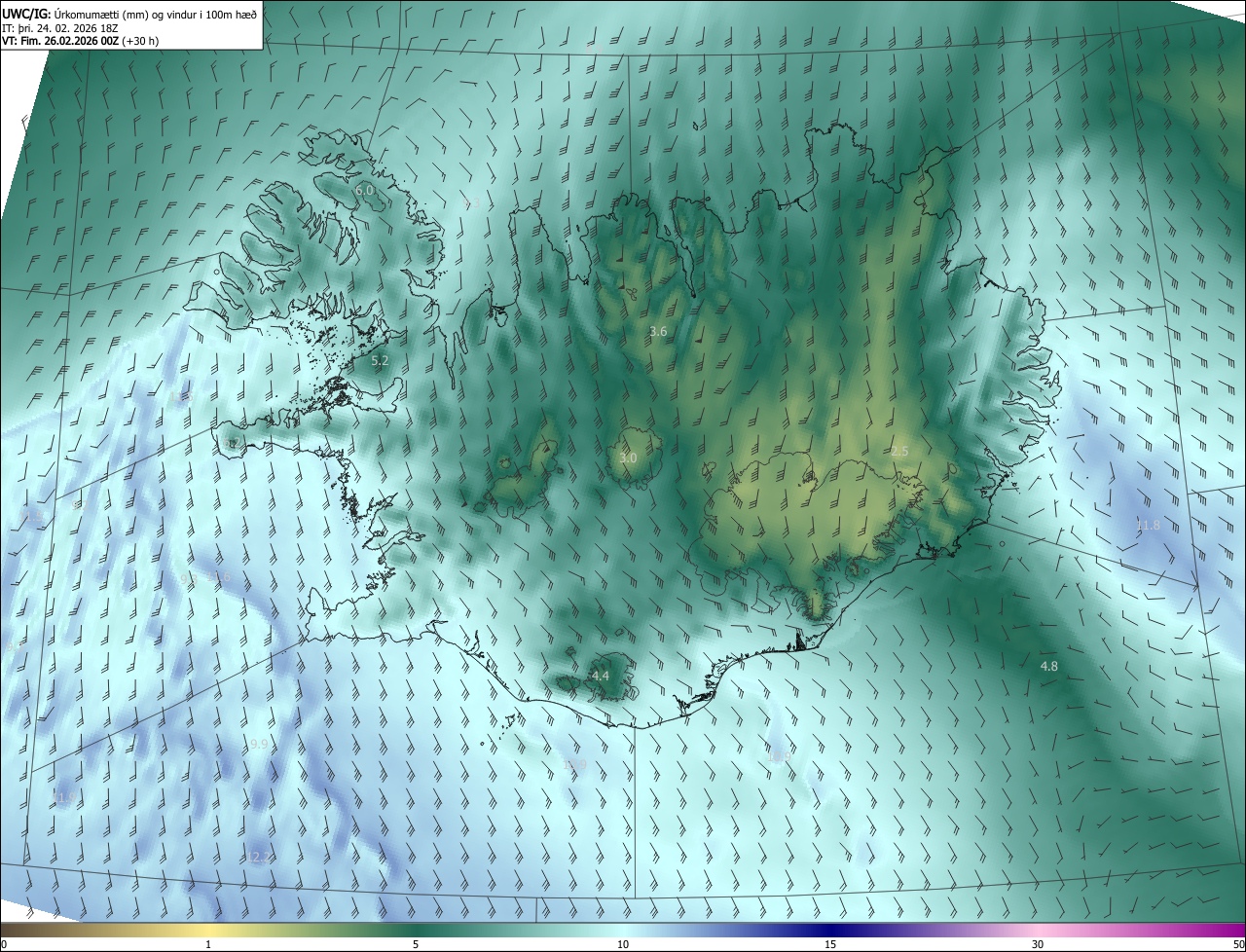Viewport: 1246px width, 952px height.
Task: Click the 12.2 value label near the bottom
Action: tap(258, 857)
